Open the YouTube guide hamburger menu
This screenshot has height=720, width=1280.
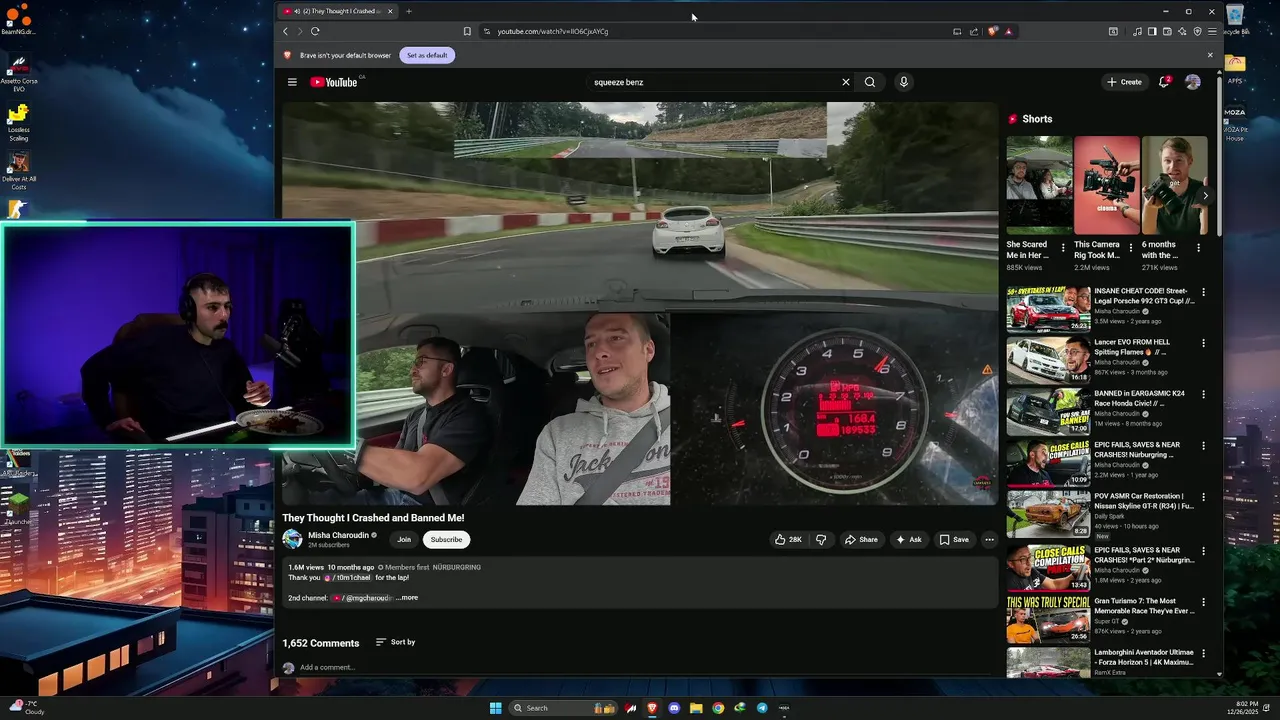pos(292,82)
